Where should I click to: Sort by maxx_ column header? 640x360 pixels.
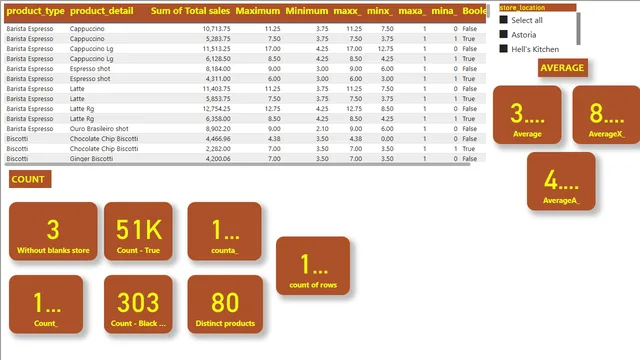point(347,11)
